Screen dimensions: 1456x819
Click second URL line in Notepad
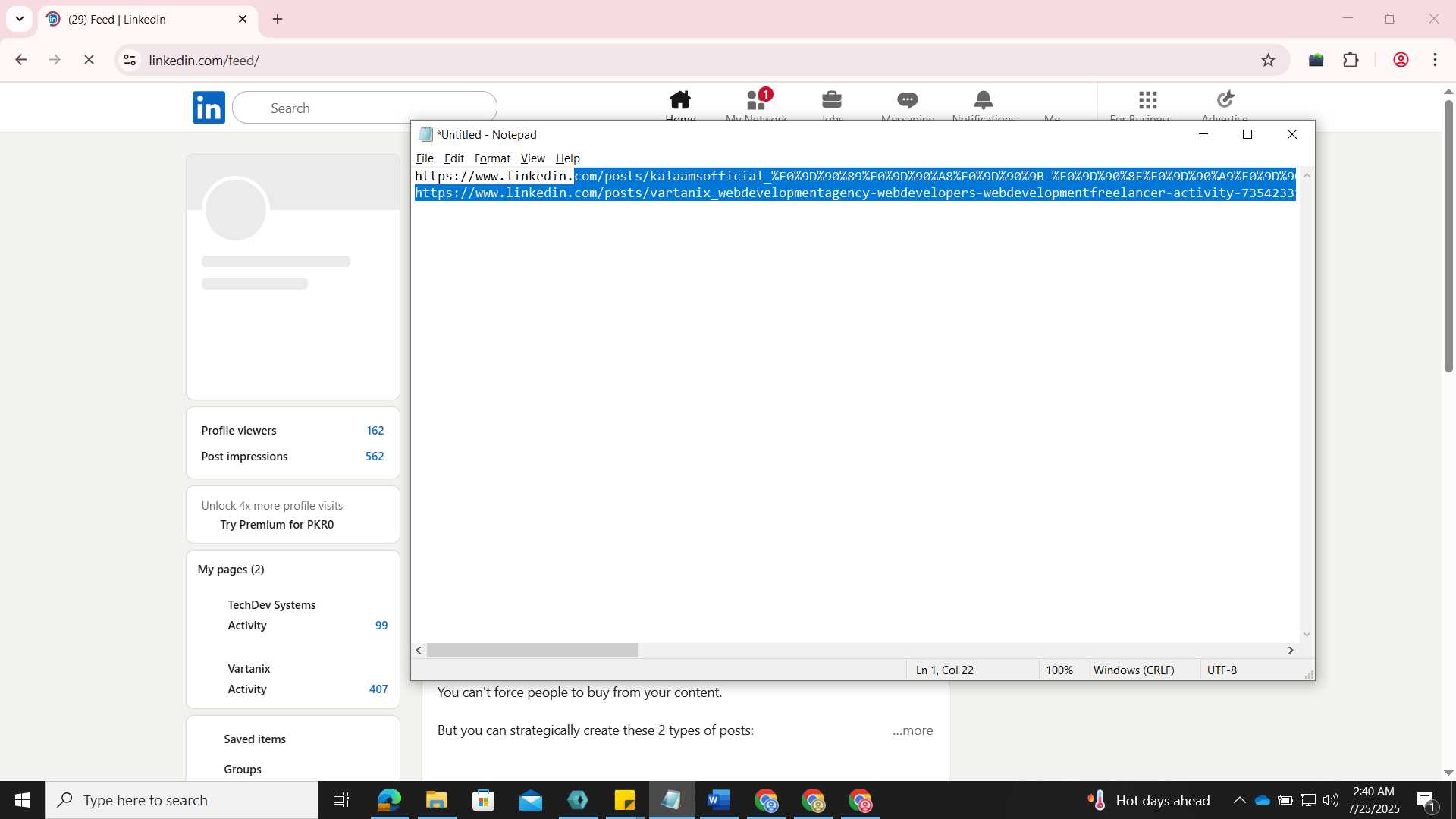pos(855,193)
